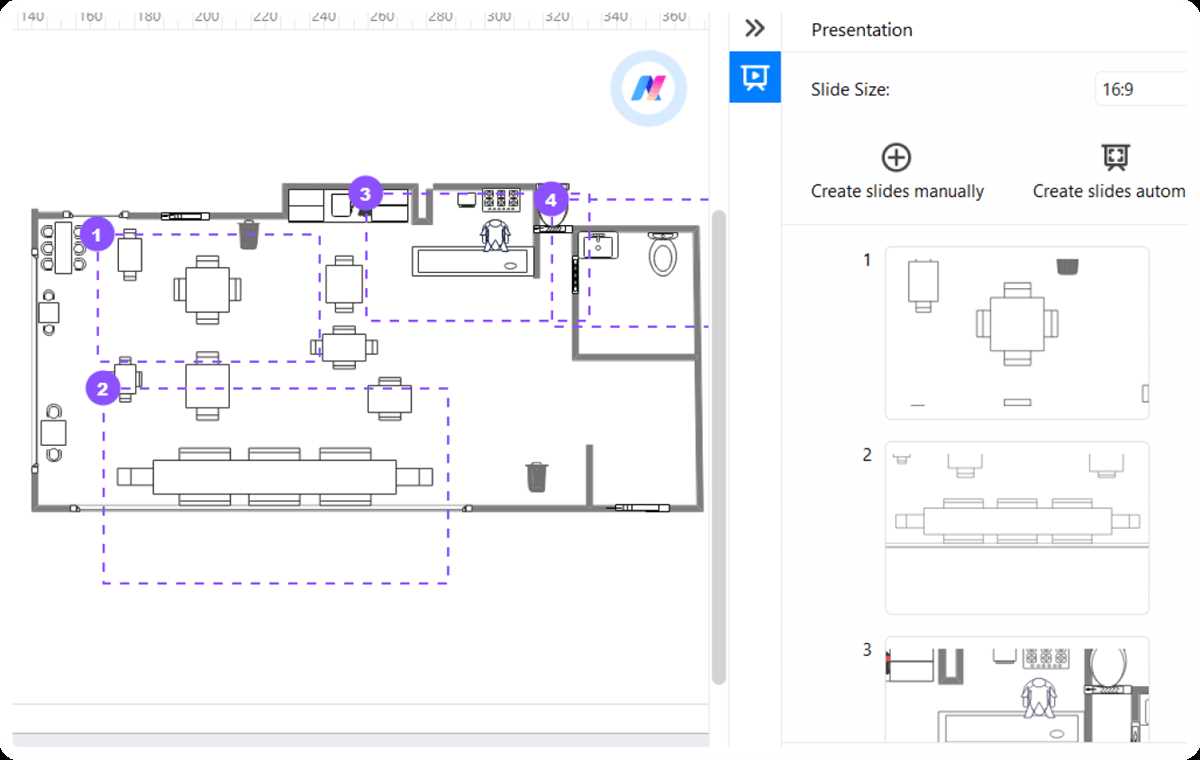
Task: Click the floating assistant logo button
Action: (x=648, y=89)
